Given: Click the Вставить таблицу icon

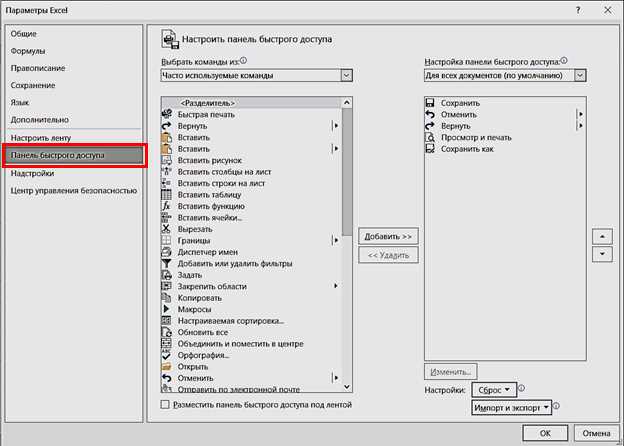Looking at the screenshot, I should (166, 195).
